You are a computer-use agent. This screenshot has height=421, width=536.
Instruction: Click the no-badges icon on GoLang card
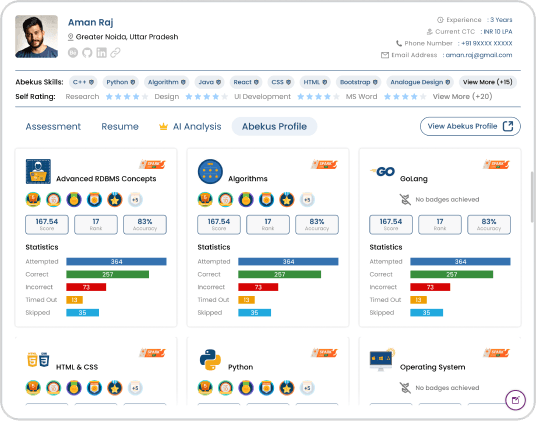coord(405,200)
